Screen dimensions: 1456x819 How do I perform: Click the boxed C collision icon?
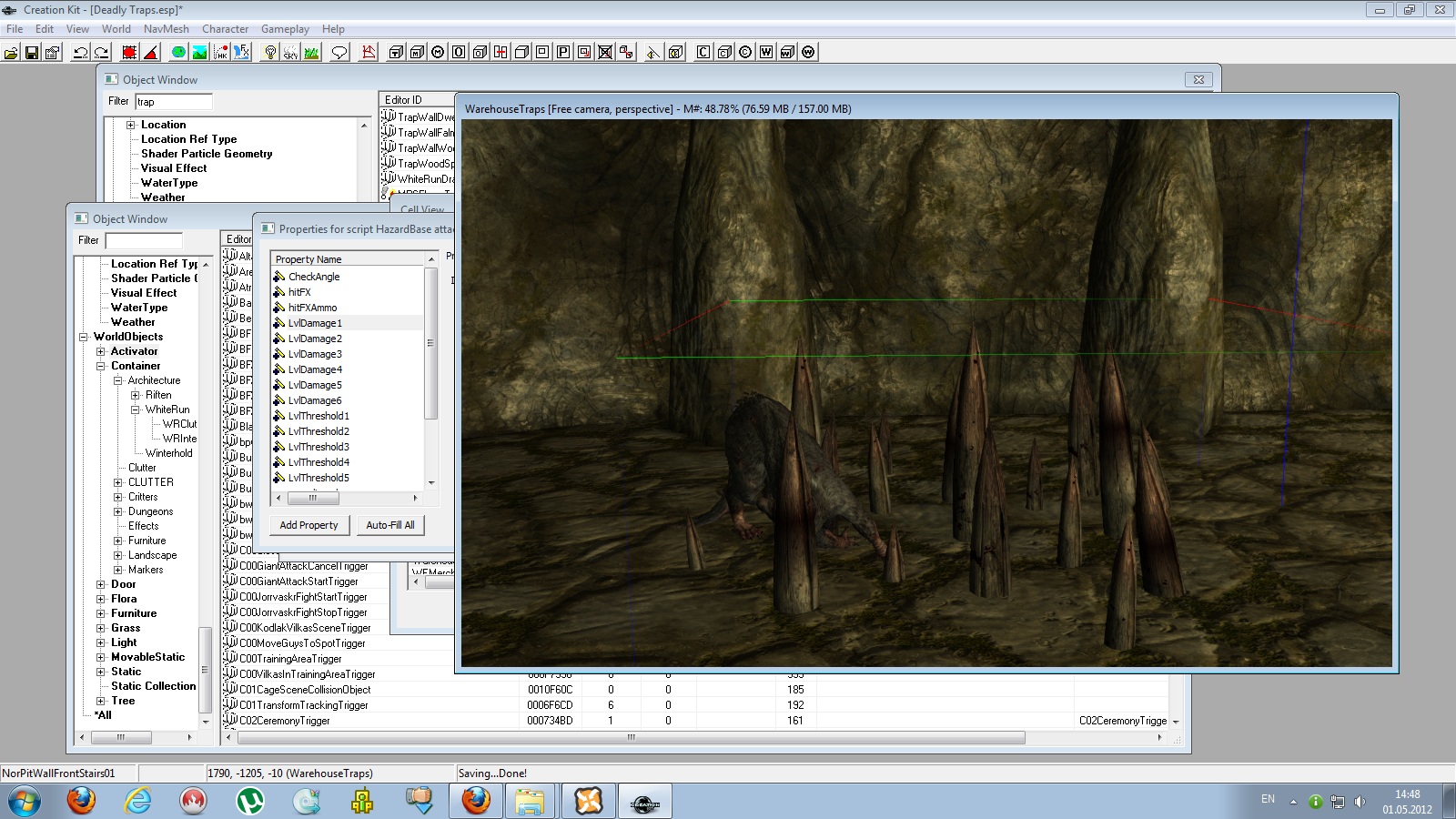point(703,52)
